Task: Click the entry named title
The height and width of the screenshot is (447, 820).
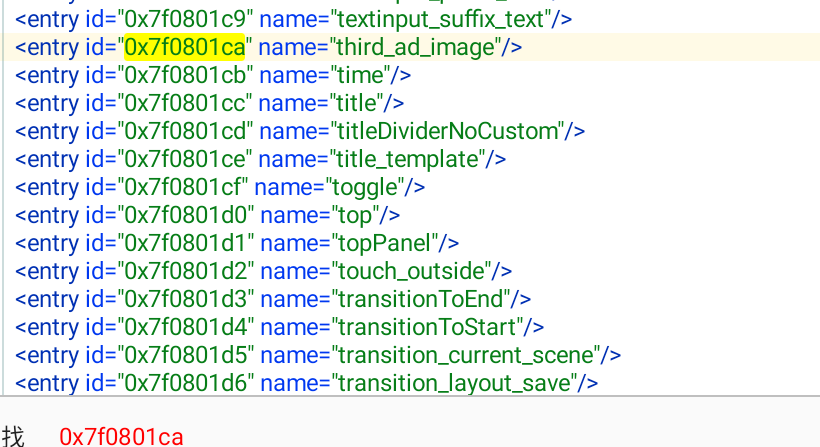Action: click(x=209, y=103)
